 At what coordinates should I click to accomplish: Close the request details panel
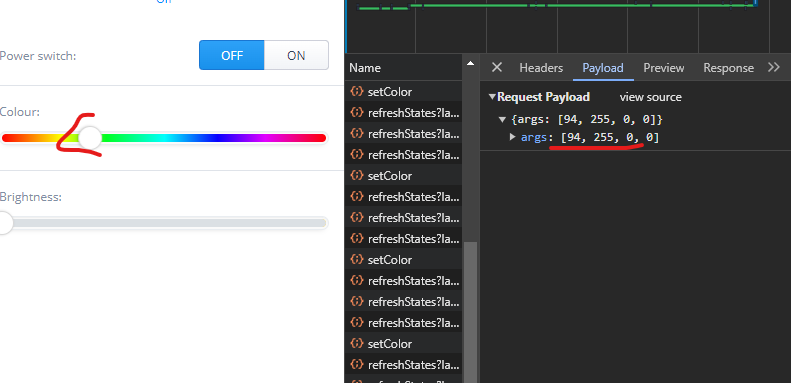[497, 67]
